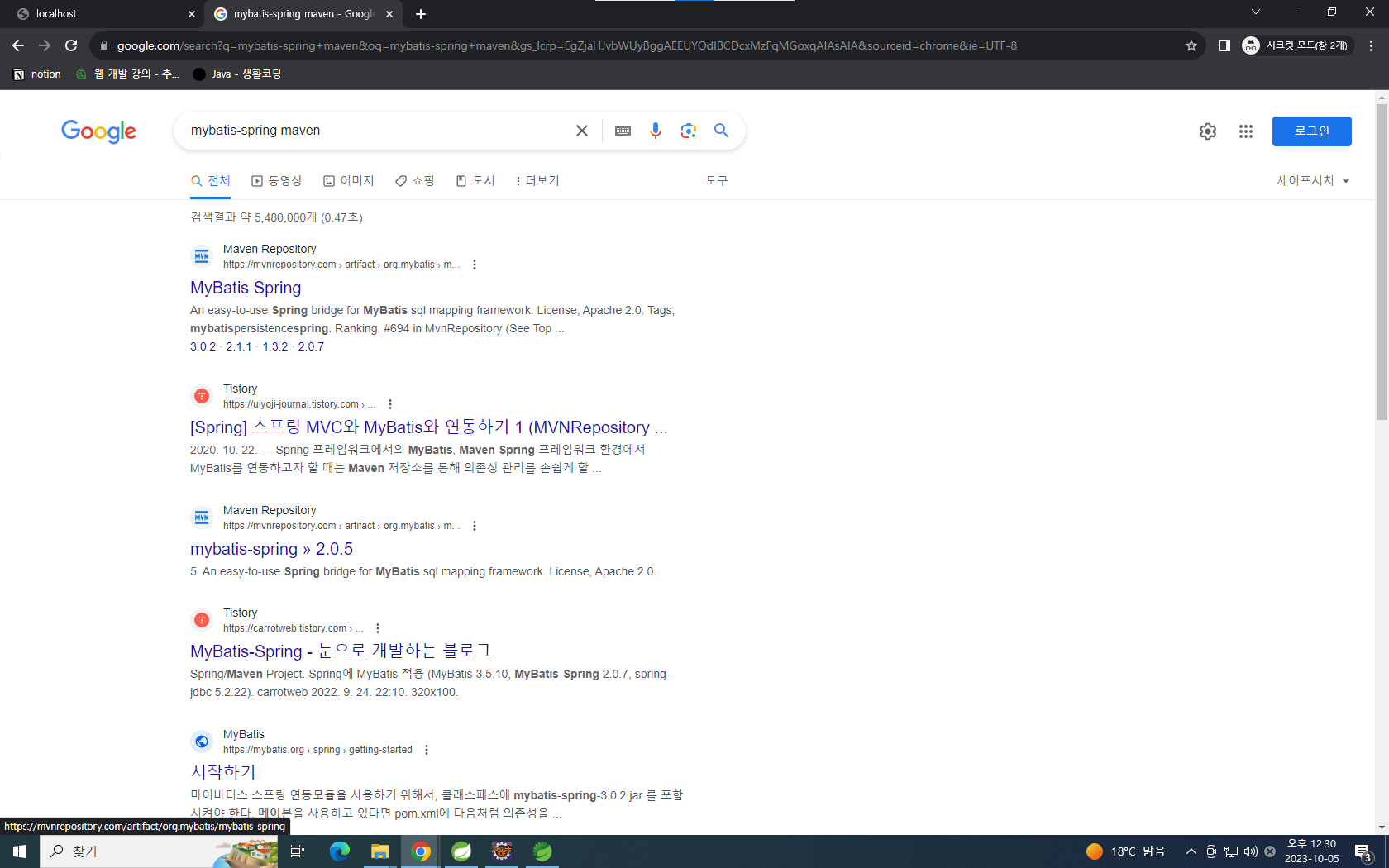This screenshot has width=1389, height=868.
Task: Click the Windows taskbar 찾기 search box
Action: click(158, 851)
